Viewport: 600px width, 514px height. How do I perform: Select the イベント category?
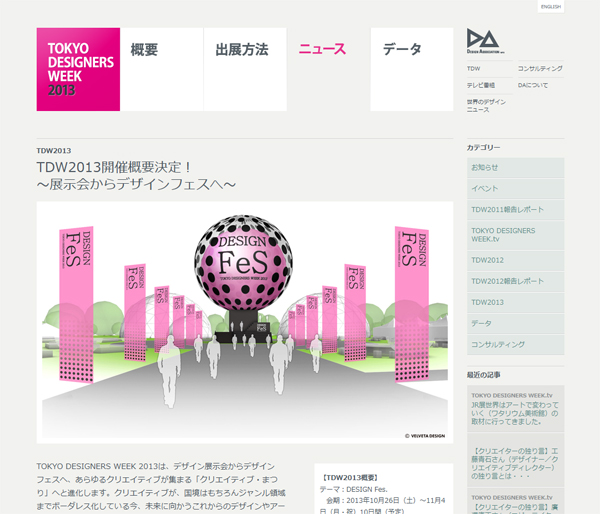(x=515, y=189)
